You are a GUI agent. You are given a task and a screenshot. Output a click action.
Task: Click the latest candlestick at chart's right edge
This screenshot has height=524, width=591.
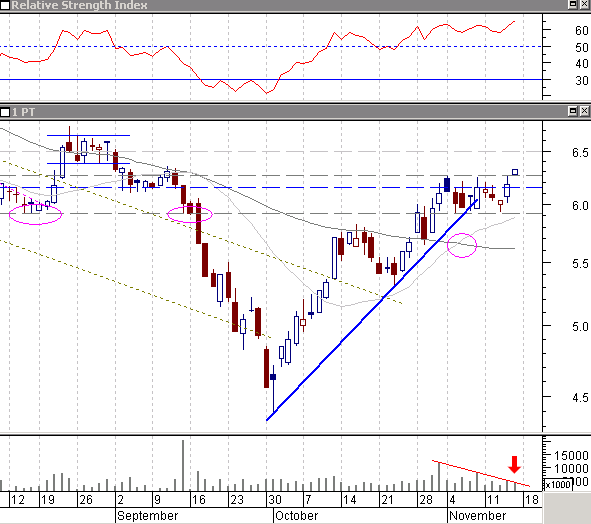(x=515, y=172)
